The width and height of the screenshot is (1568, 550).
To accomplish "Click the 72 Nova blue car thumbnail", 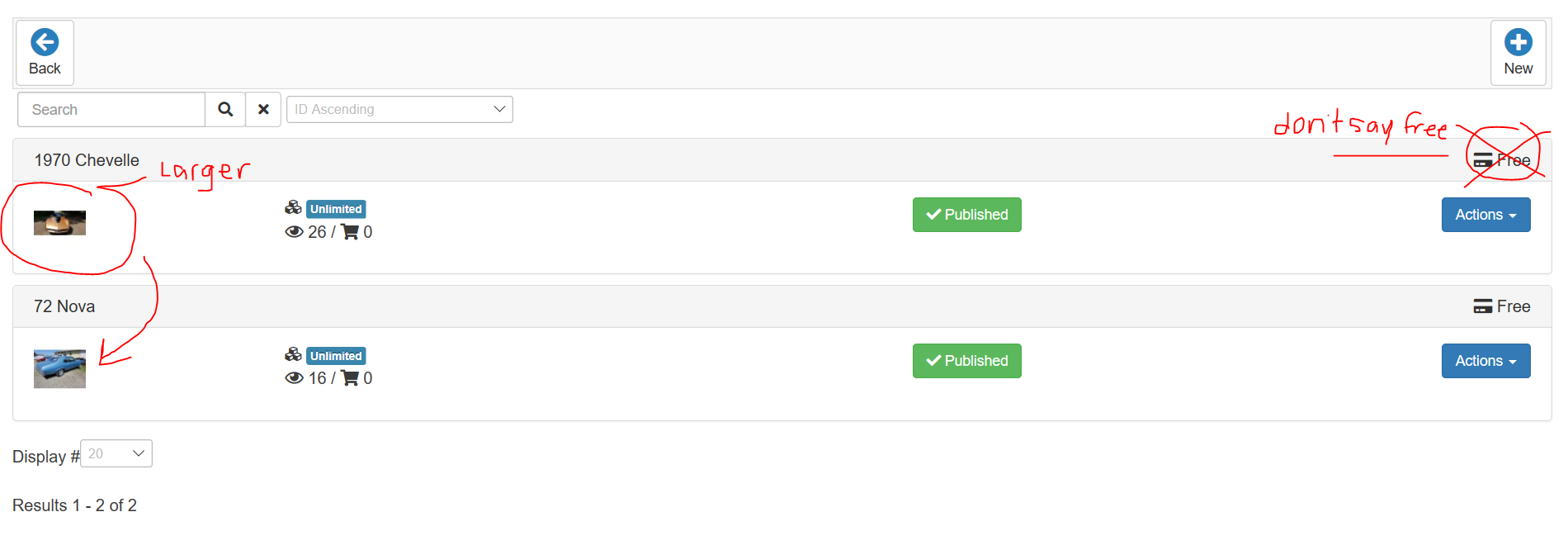I will click(59, 368).
